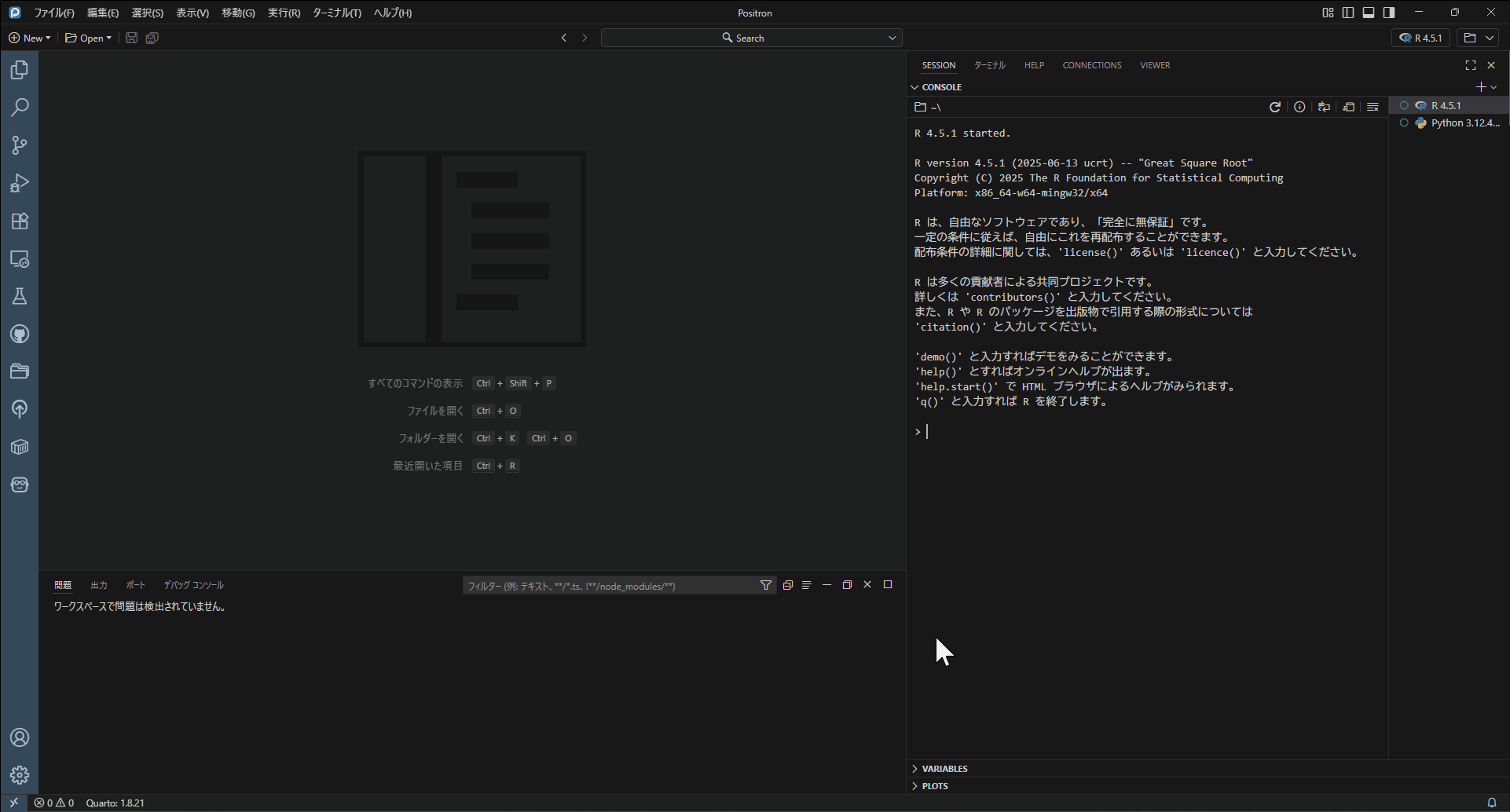Expand the VARIABLES section
This screenshot has width=1510, height=812.
pyautogui.click(x=944, y=769)
